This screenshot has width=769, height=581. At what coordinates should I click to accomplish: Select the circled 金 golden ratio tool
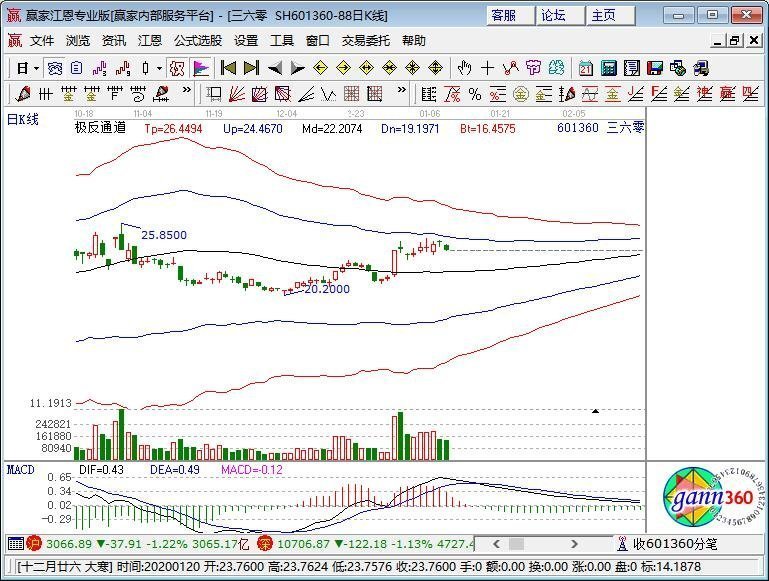click(520, 94)
